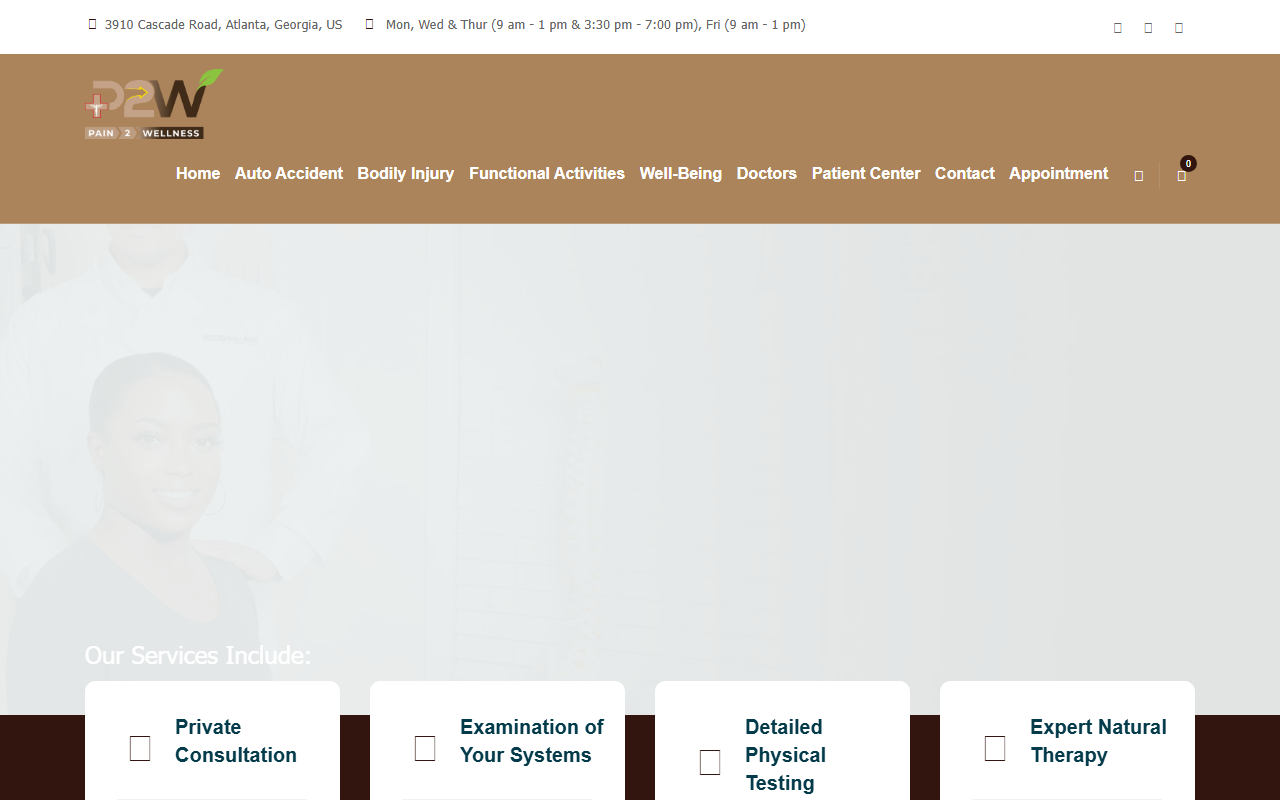Click the icon beside Detailed Physical Testing

tap(710, 762)
